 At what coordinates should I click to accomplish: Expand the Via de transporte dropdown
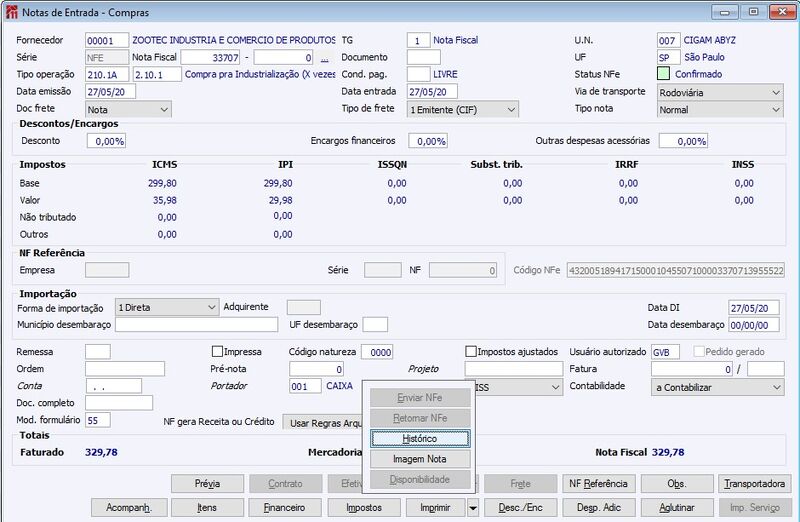point(720,92)
